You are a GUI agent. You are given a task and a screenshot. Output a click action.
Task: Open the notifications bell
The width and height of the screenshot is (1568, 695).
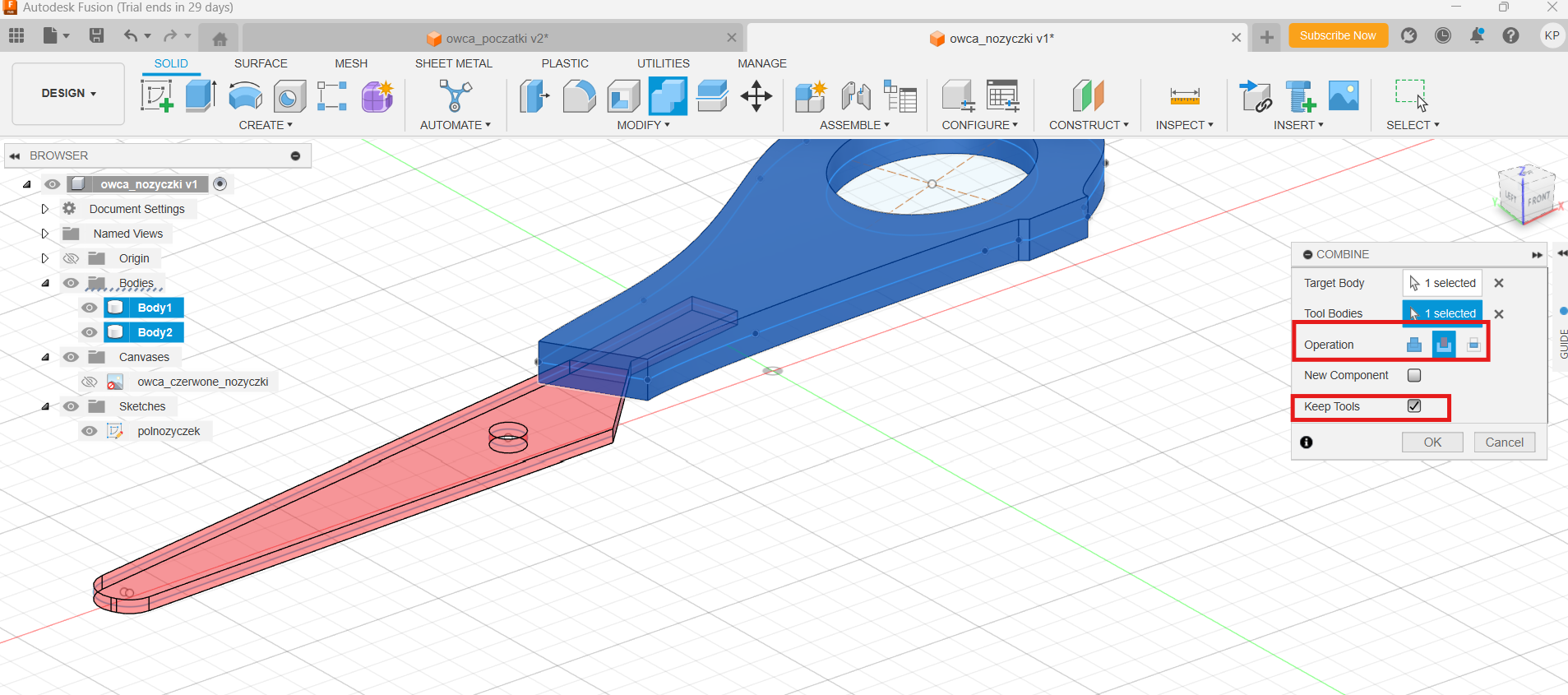(x=1477, y=35)
